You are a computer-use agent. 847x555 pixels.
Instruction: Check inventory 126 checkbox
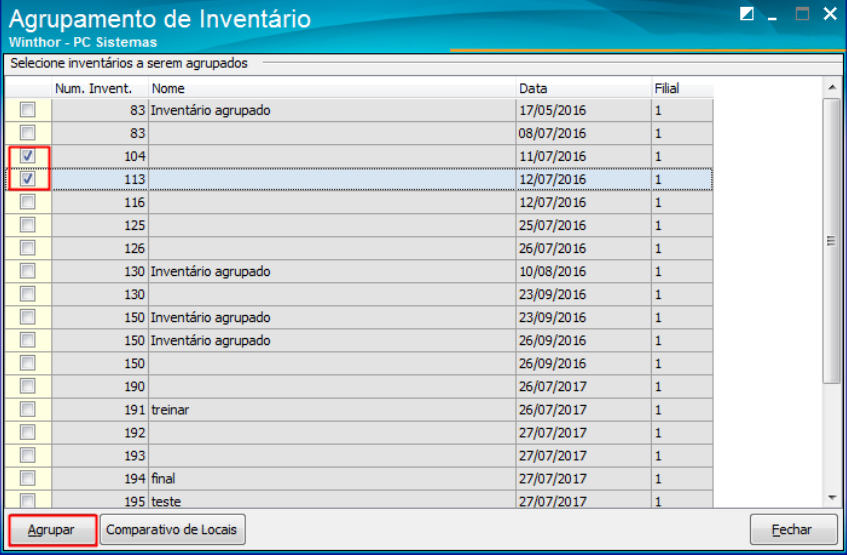pyautogui.click(x=28, y=248)
